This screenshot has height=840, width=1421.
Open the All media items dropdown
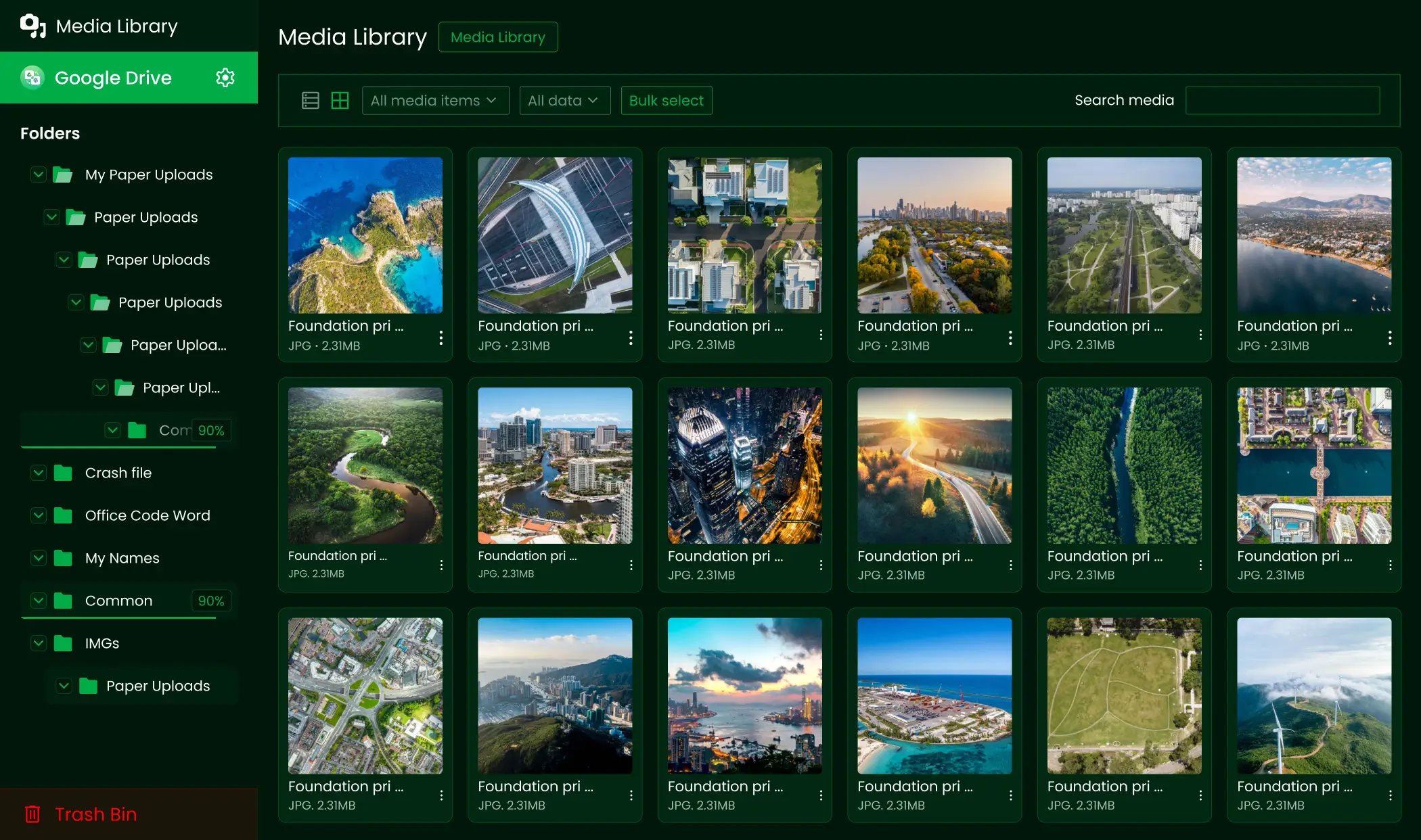435,100
